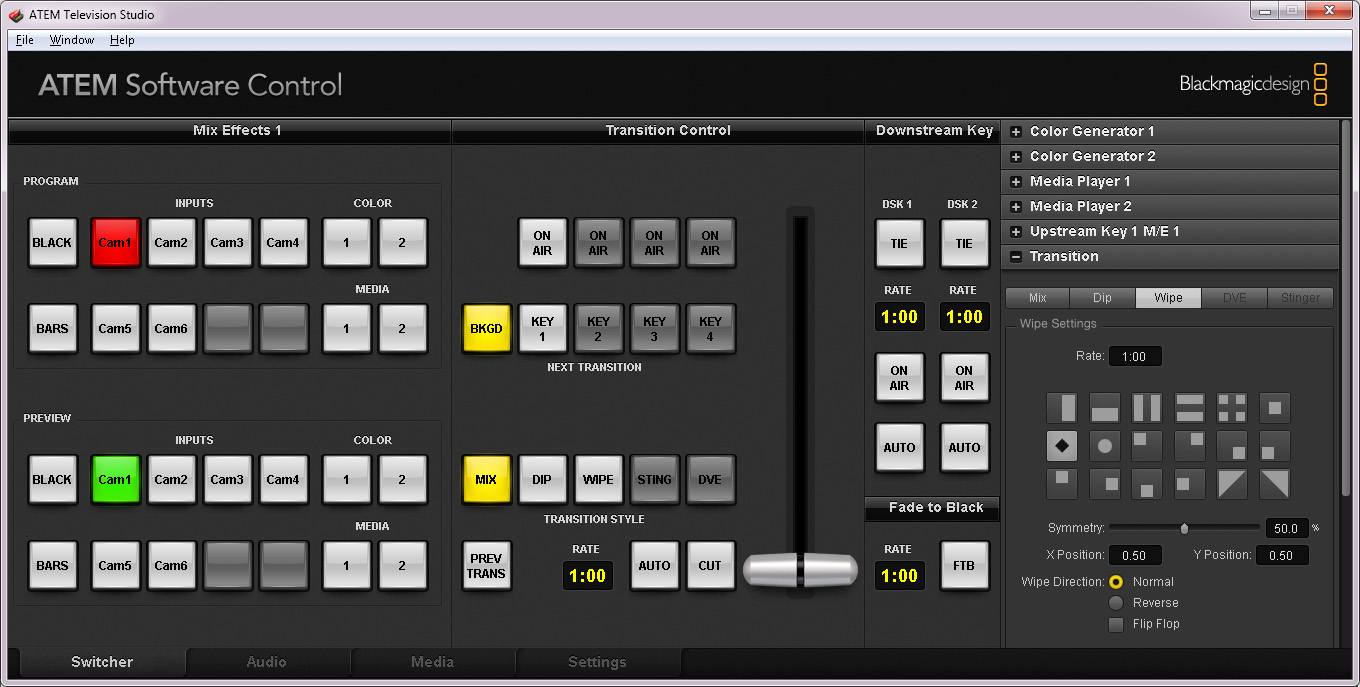Choose the top-left corner square wipe pattern
The height and width of the screenshot is (687, 1360).
(x=1146, y=446)
